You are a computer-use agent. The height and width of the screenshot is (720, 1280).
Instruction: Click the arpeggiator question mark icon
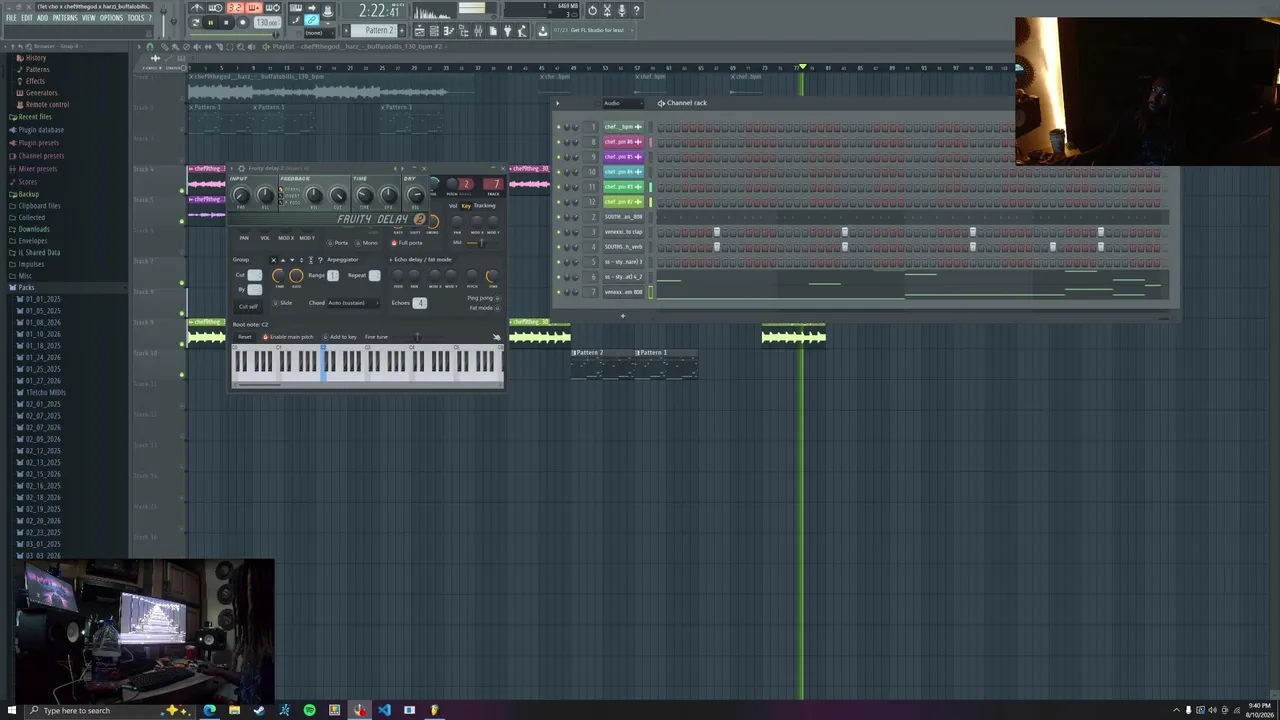[x=320, y=260]
